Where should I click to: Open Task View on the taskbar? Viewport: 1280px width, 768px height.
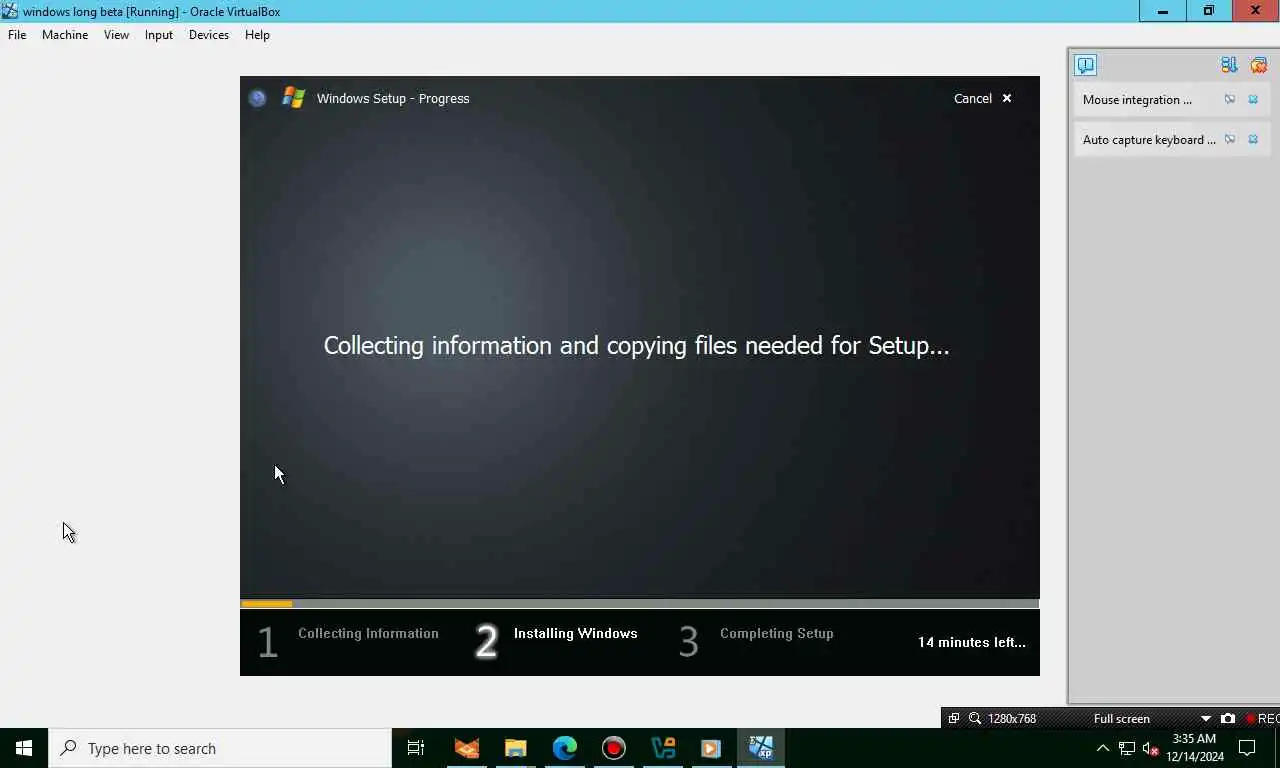coord(416,748)
